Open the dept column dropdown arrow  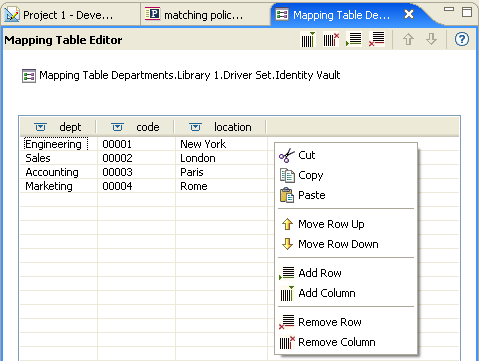[40, 127]
